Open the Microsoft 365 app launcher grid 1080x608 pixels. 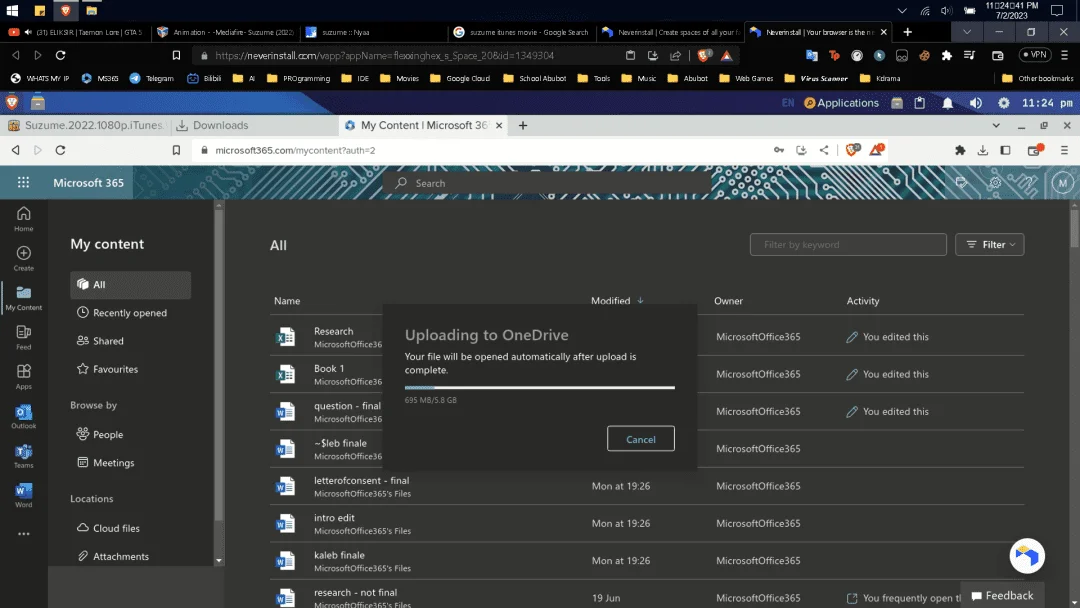click(23, 182)
